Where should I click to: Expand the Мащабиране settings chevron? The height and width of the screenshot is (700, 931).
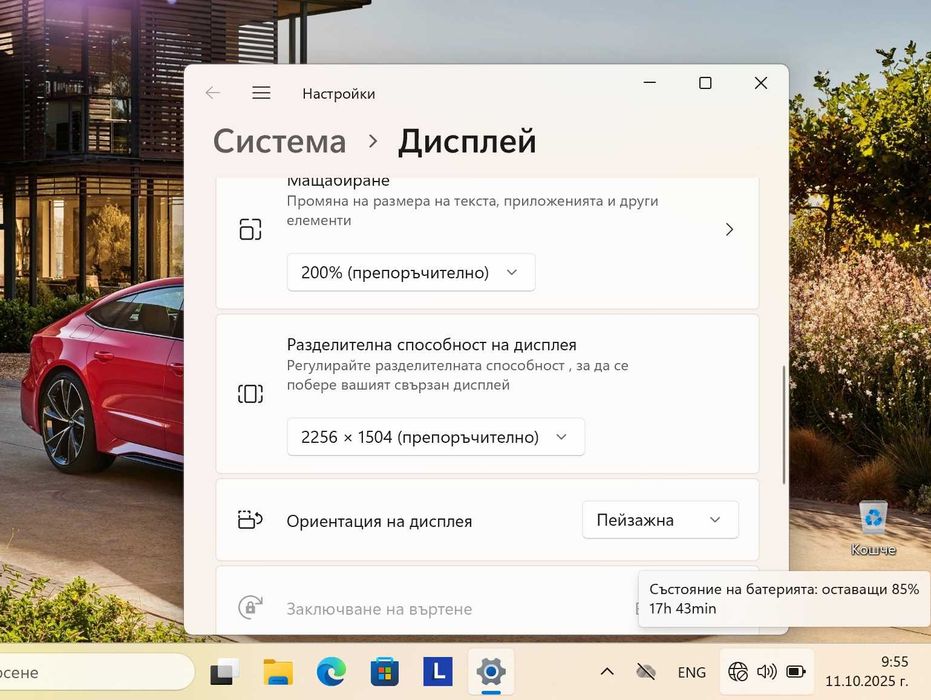729,229
